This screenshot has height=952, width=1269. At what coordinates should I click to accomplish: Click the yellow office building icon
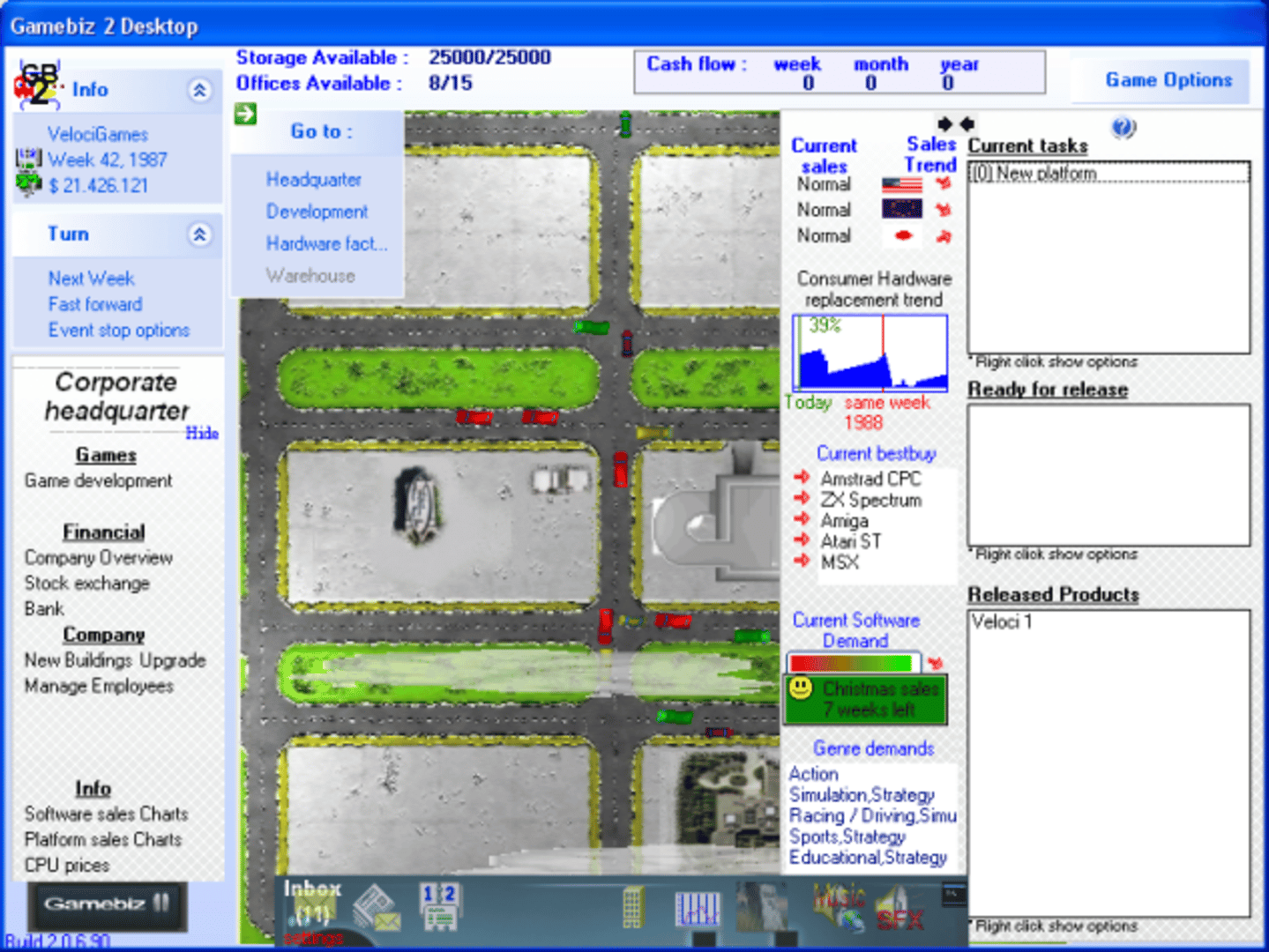(631, 908)
